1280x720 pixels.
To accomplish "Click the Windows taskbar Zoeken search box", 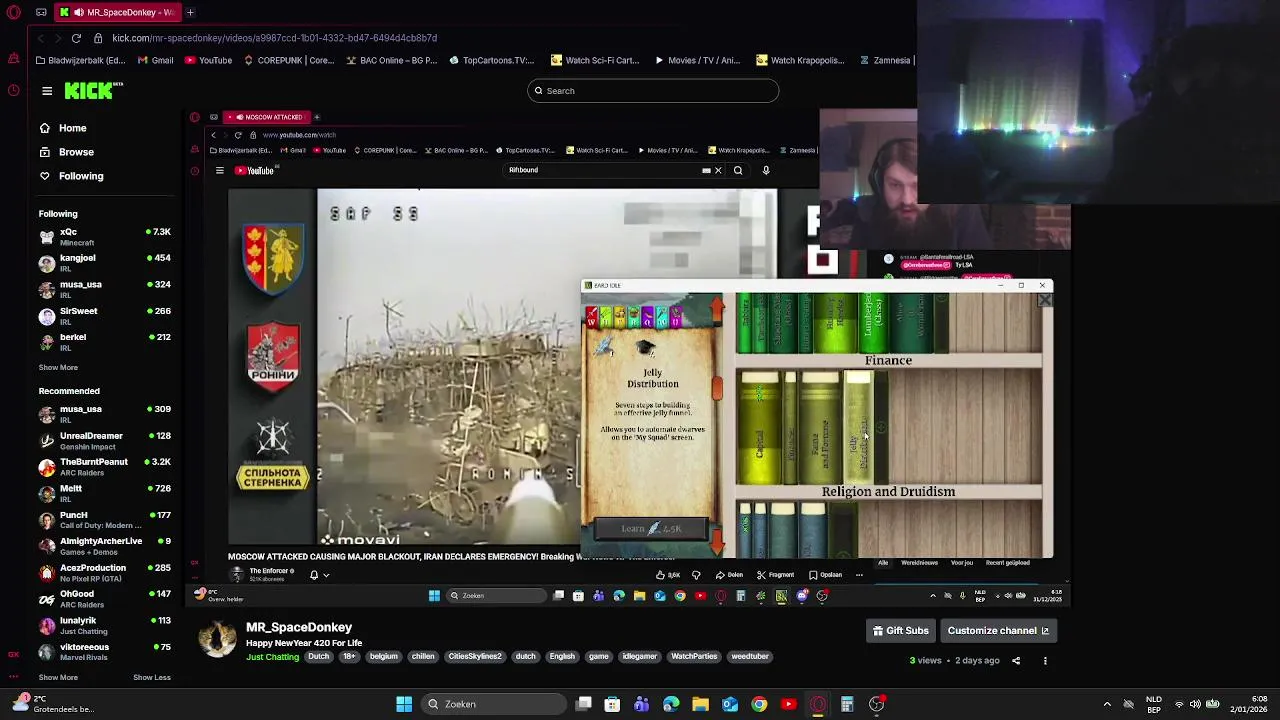I will [492, 704].
